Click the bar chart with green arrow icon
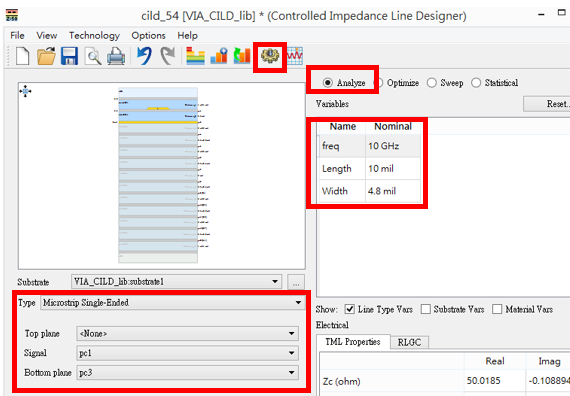The height and width of the screenshot is (396, 570). [x=242, y=56]
